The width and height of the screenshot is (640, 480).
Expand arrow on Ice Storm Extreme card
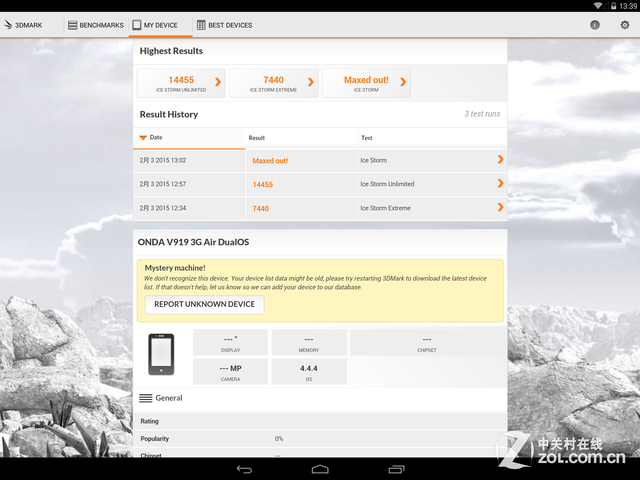[x=311, y=82]
